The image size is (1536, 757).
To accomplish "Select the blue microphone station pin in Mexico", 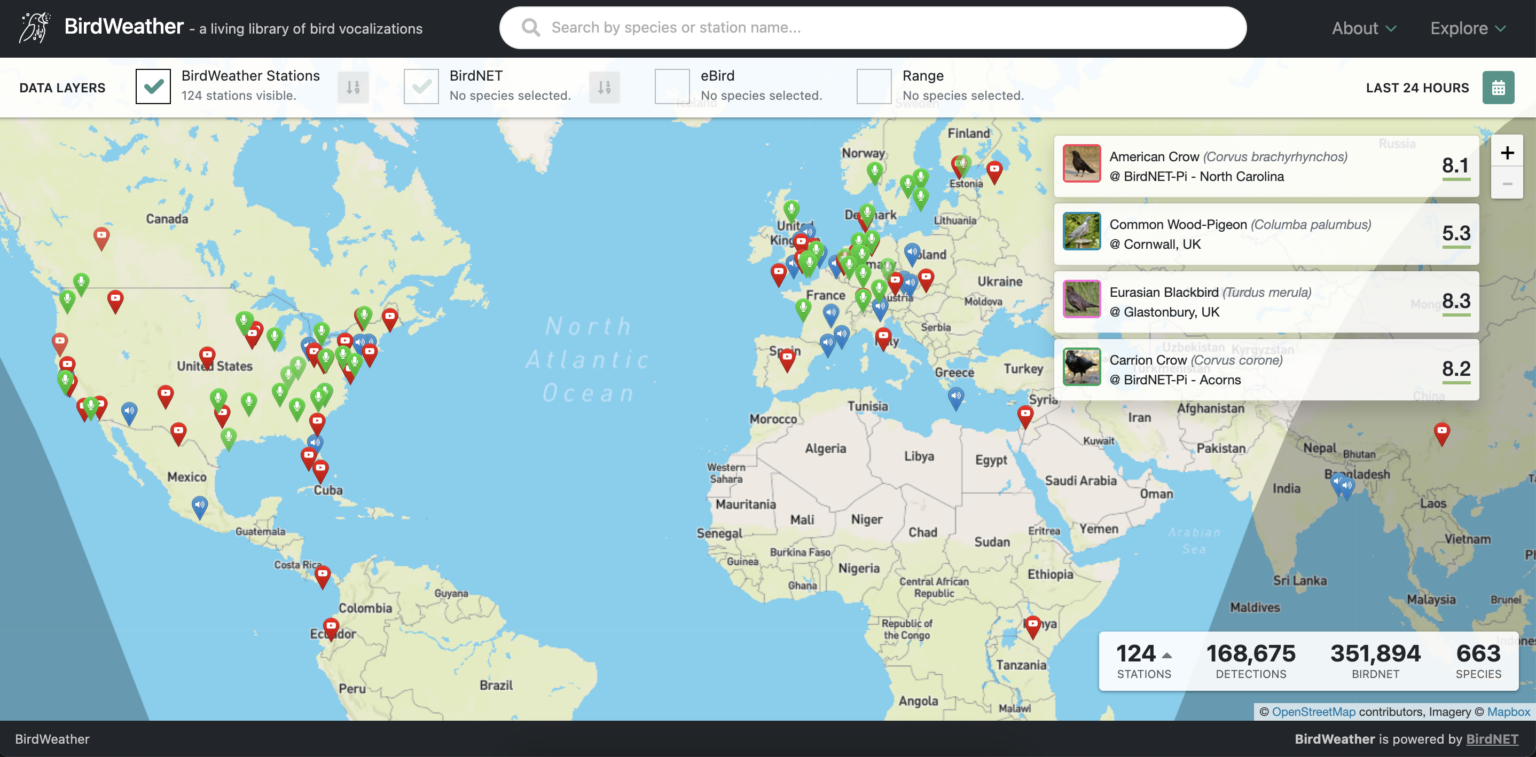I will (x=199, y=506).
